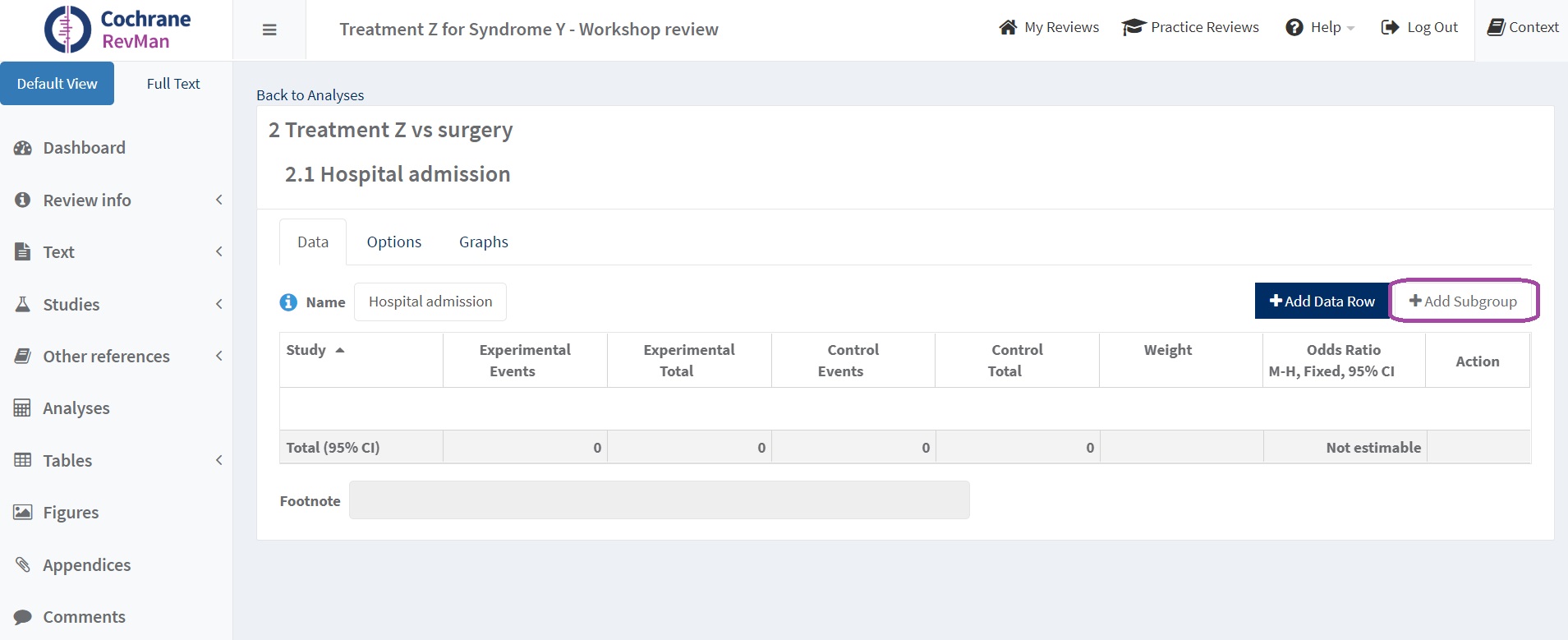Expand the Studies sidebar section
Viewport: 1568px width, 640px height.
point(71,305)
